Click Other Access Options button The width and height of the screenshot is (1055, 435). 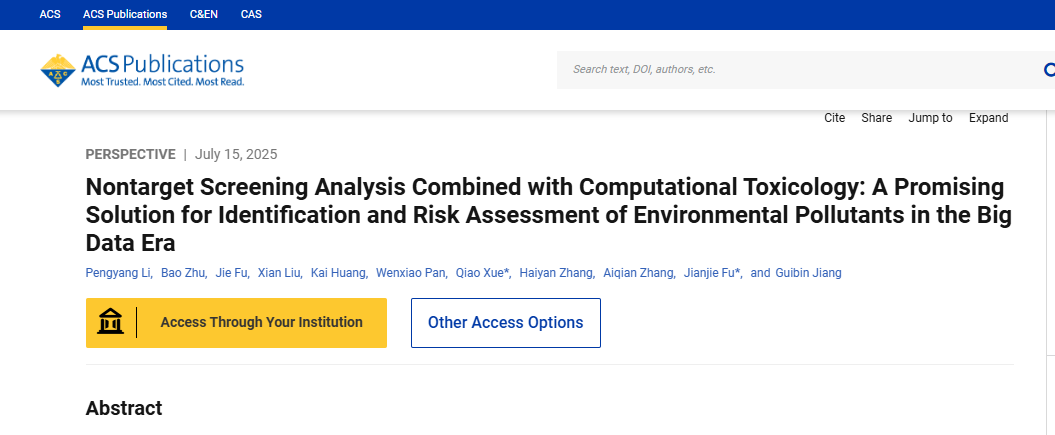click(x=506, y=323)
